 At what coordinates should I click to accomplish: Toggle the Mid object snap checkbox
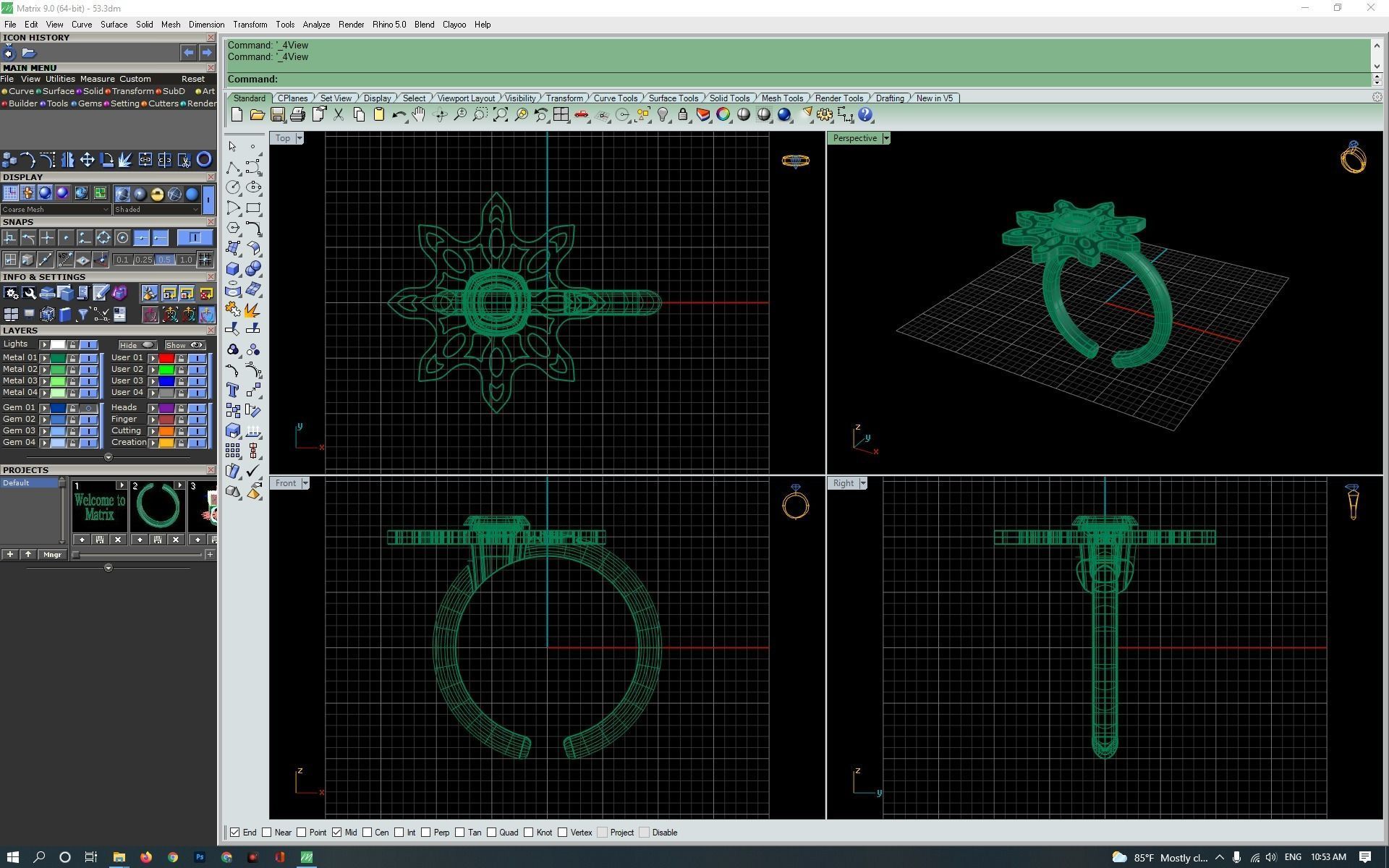pos(336,833)
